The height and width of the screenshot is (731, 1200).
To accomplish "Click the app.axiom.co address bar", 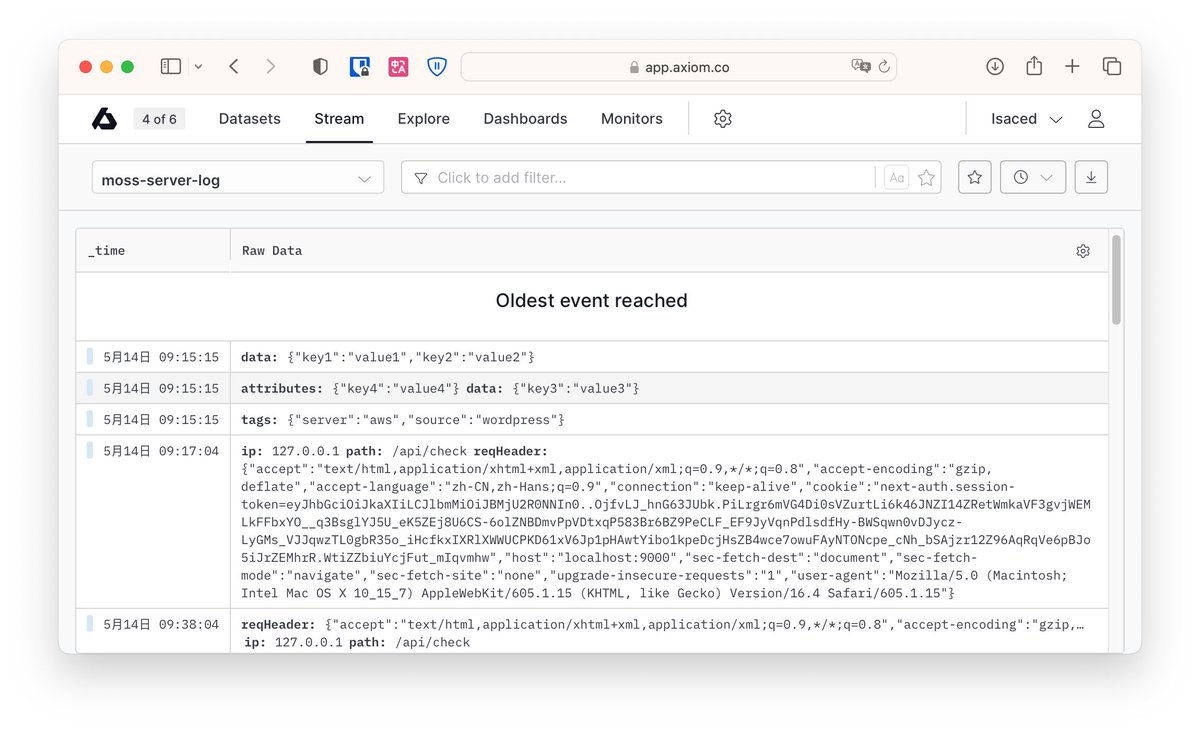I will tap(678, 67).
